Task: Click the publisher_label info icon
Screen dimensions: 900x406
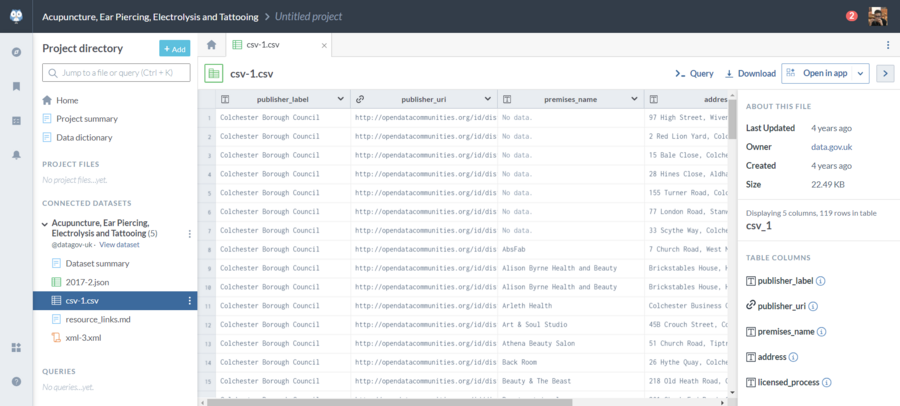Action: (821, 282)
